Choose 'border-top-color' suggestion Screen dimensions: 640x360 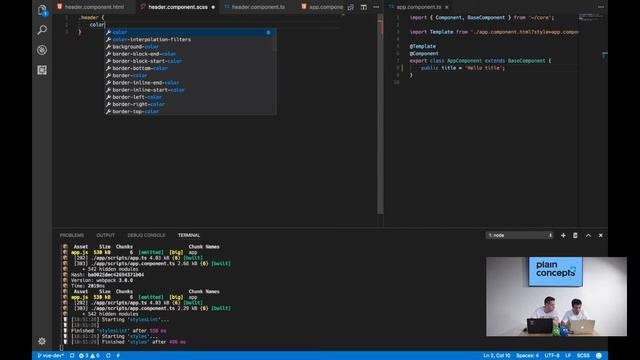tap(190, 111)
